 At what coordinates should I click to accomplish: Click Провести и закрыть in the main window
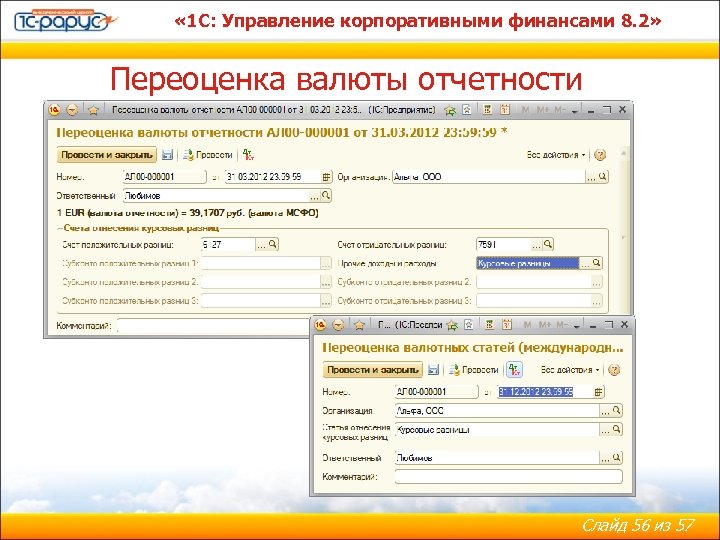107,155
